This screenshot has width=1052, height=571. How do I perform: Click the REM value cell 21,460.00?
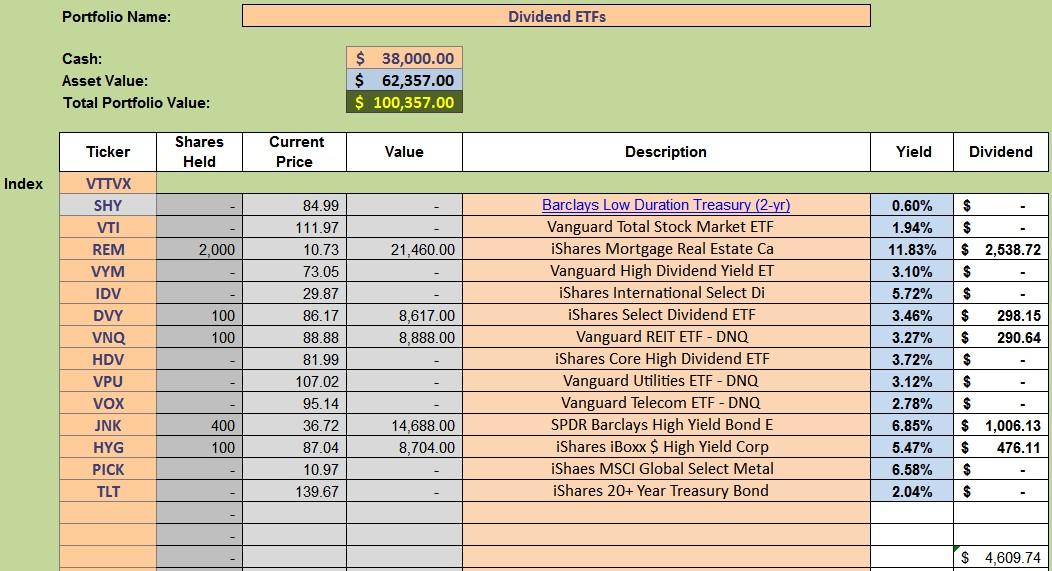point(404,250)
